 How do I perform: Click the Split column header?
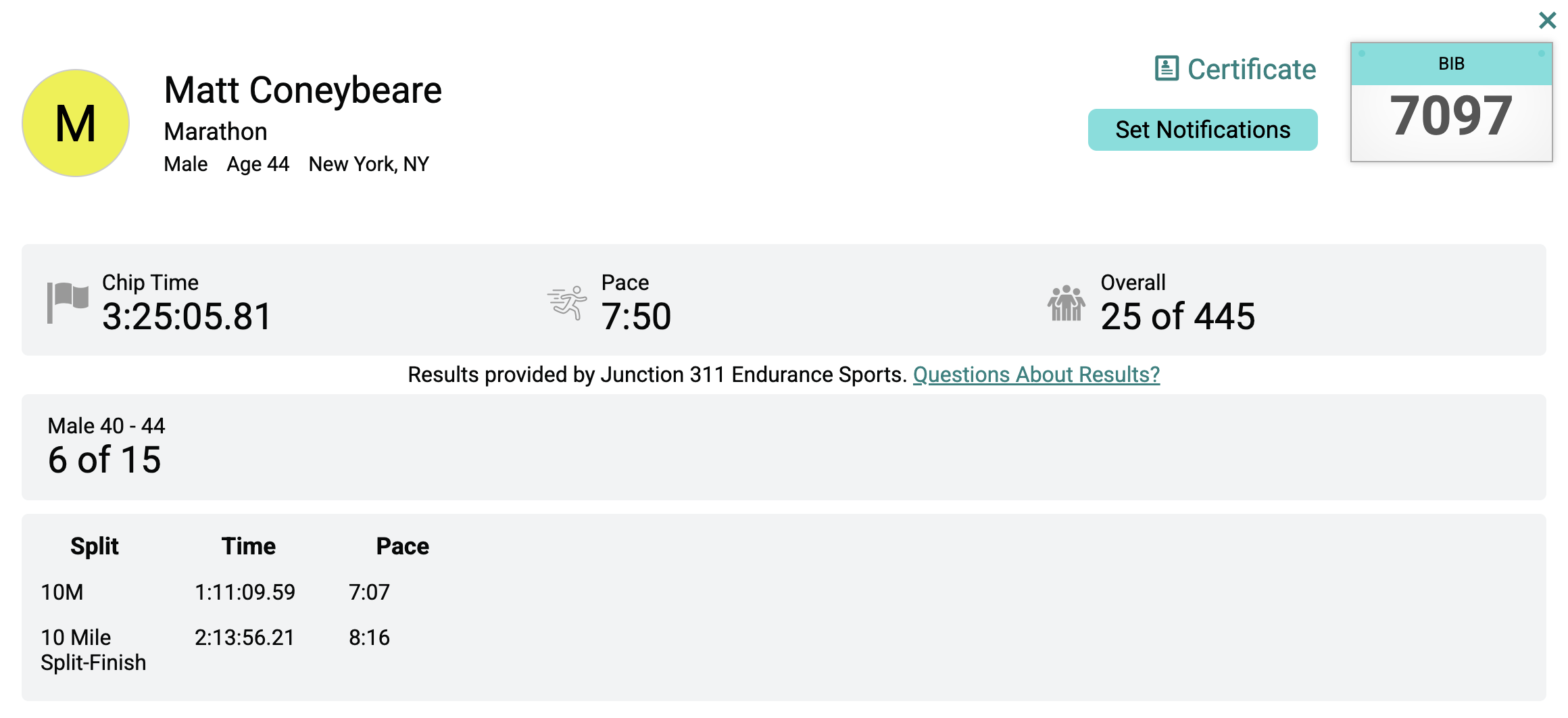(95, 545)
